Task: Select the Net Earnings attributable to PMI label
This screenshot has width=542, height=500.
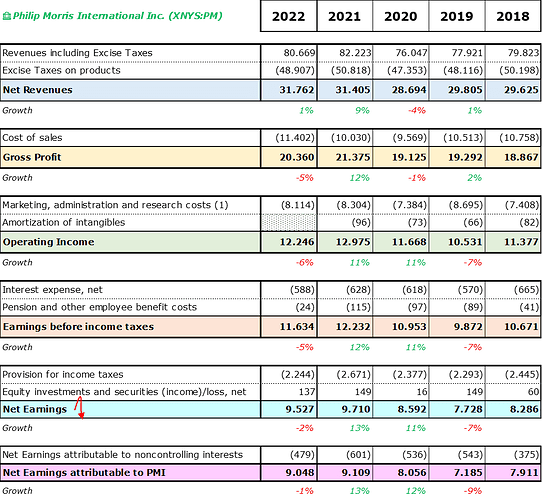Action: point(84,473)
